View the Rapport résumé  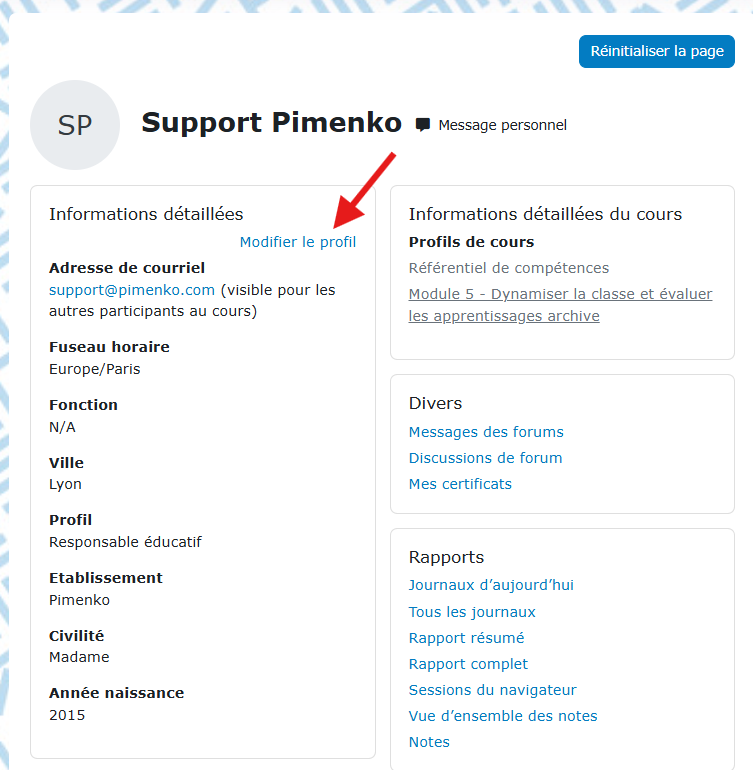(466, 638)
